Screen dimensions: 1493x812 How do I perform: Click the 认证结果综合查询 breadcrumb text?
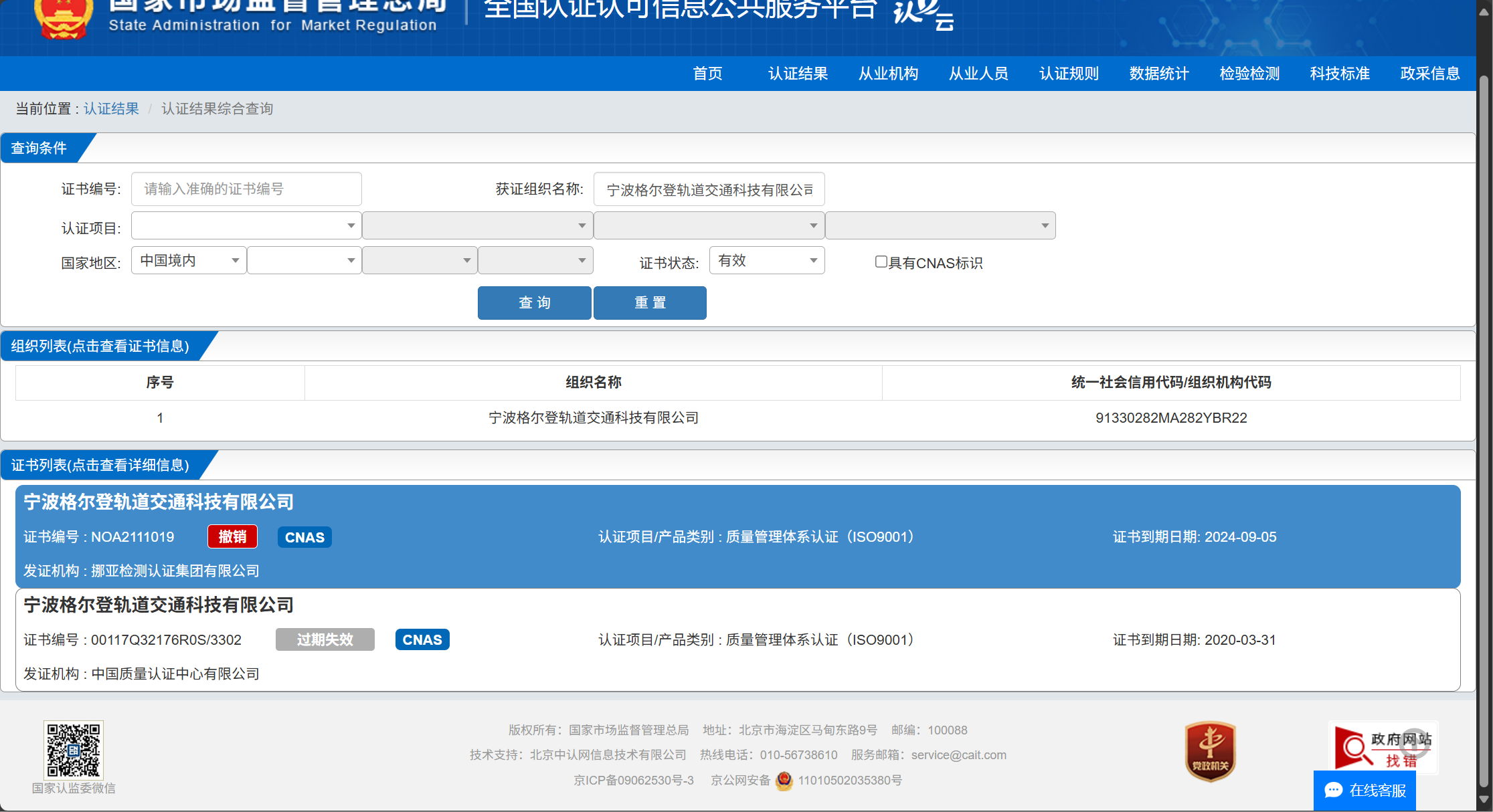pos(217,108)
